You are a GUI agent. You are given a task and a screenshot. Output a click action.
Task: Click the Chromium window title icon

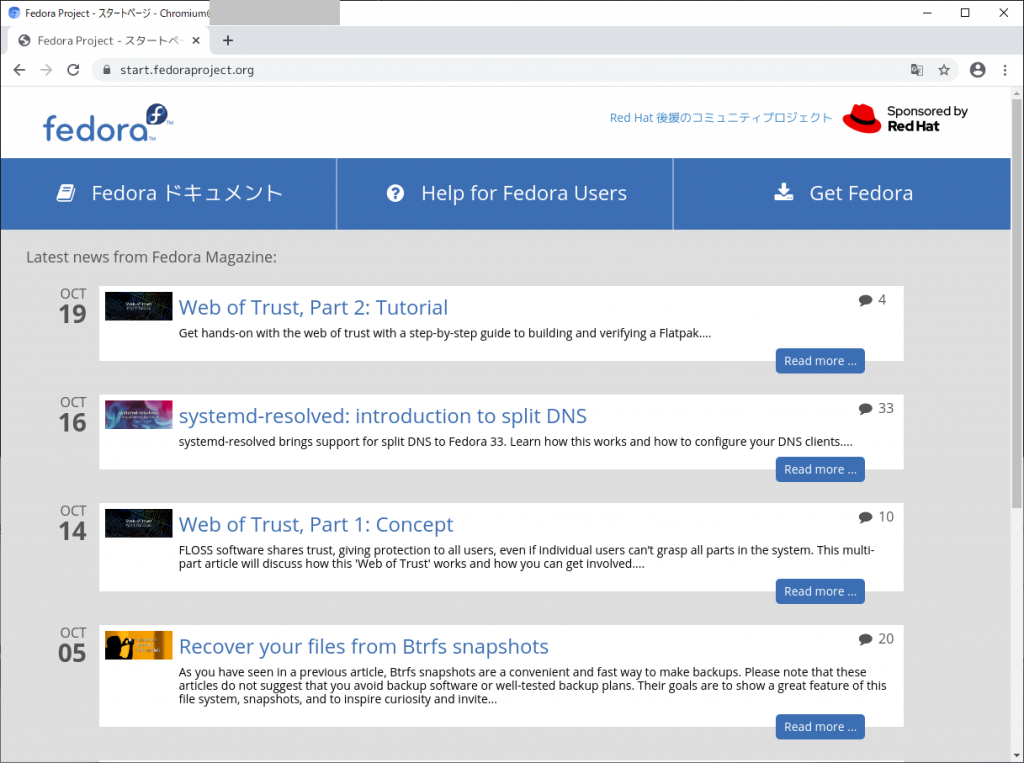(14, 12)
